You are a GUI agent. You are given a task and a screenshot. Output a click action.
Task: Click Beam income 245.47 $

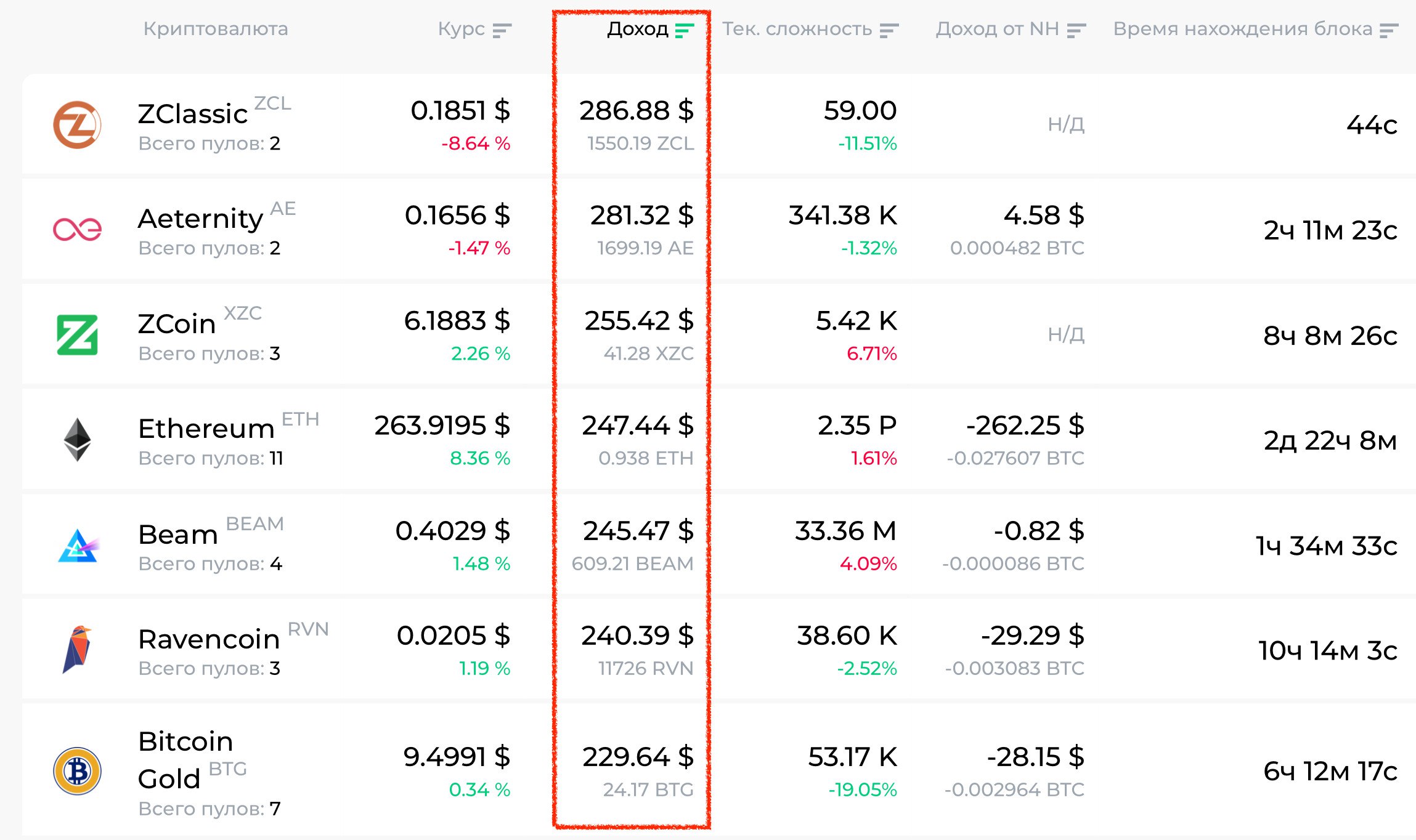tap(638, 531)
